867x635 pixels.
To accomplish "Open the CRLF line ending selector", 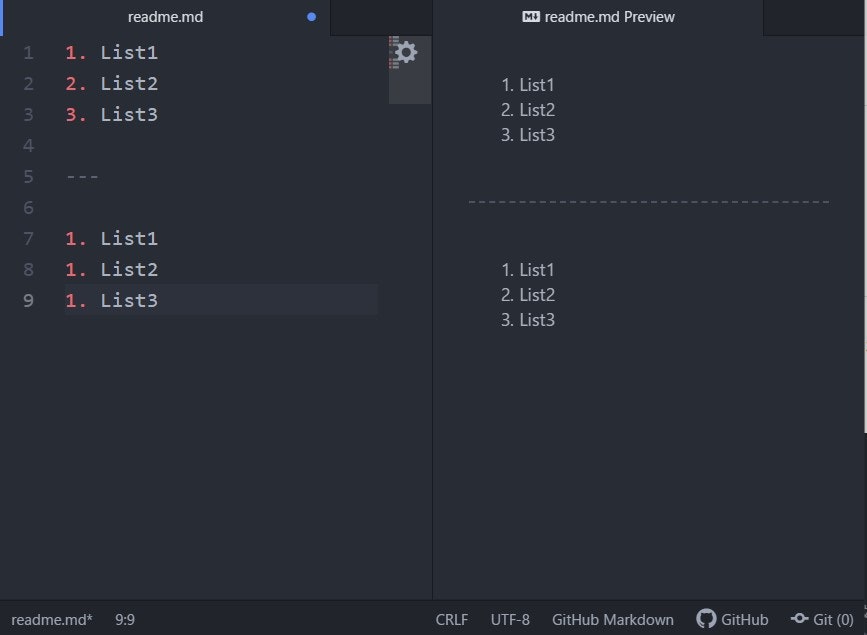I will tap(452, 620).
